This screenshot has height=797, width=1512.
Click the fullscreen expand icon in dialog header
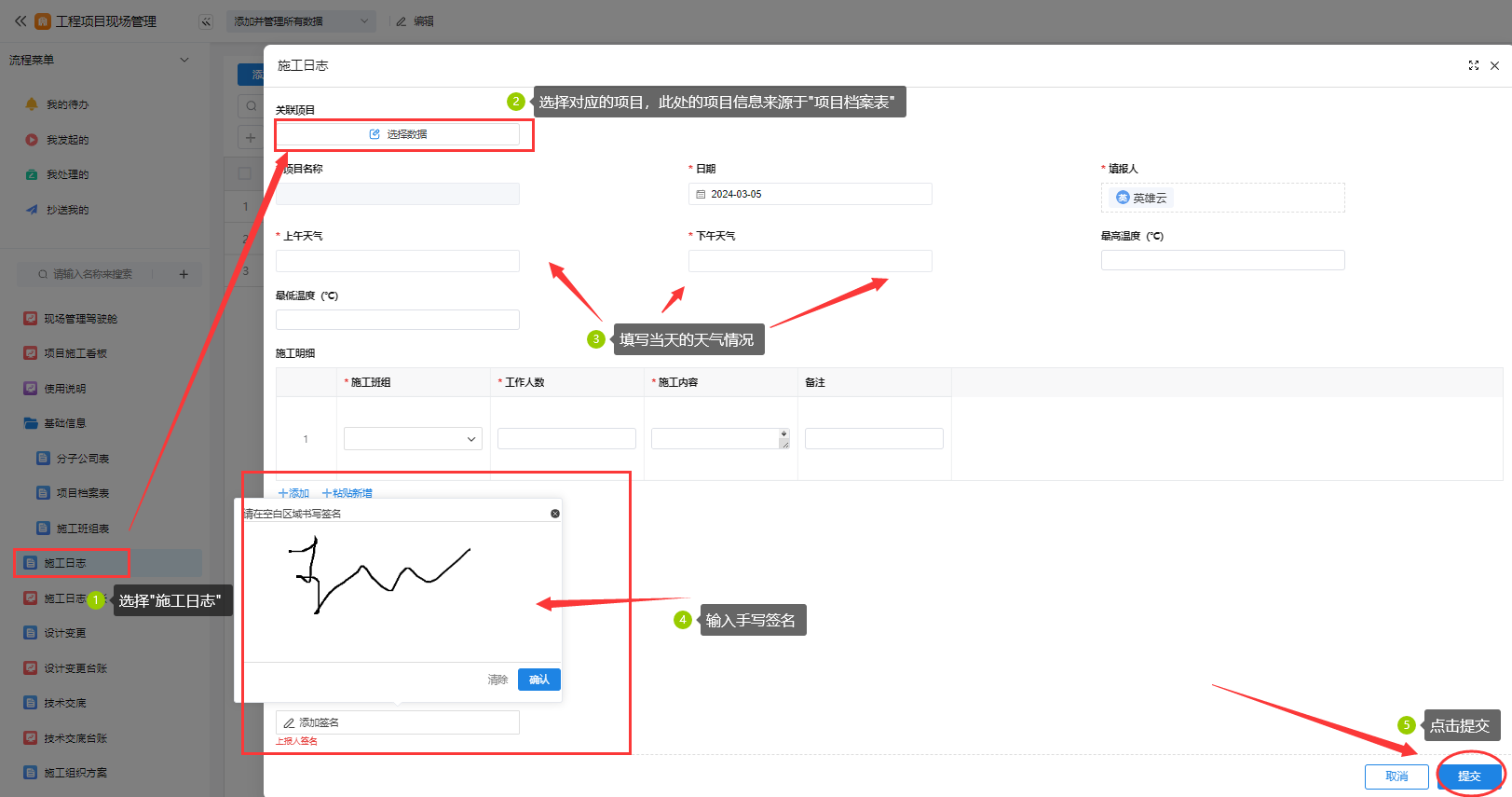[x=1473, y=65]
